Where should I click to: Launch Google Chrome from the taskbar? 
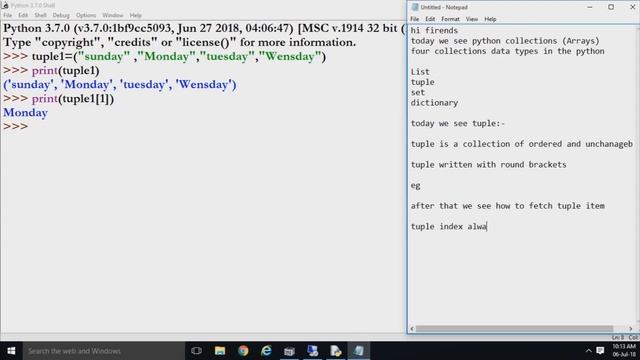tap(243, 351)
